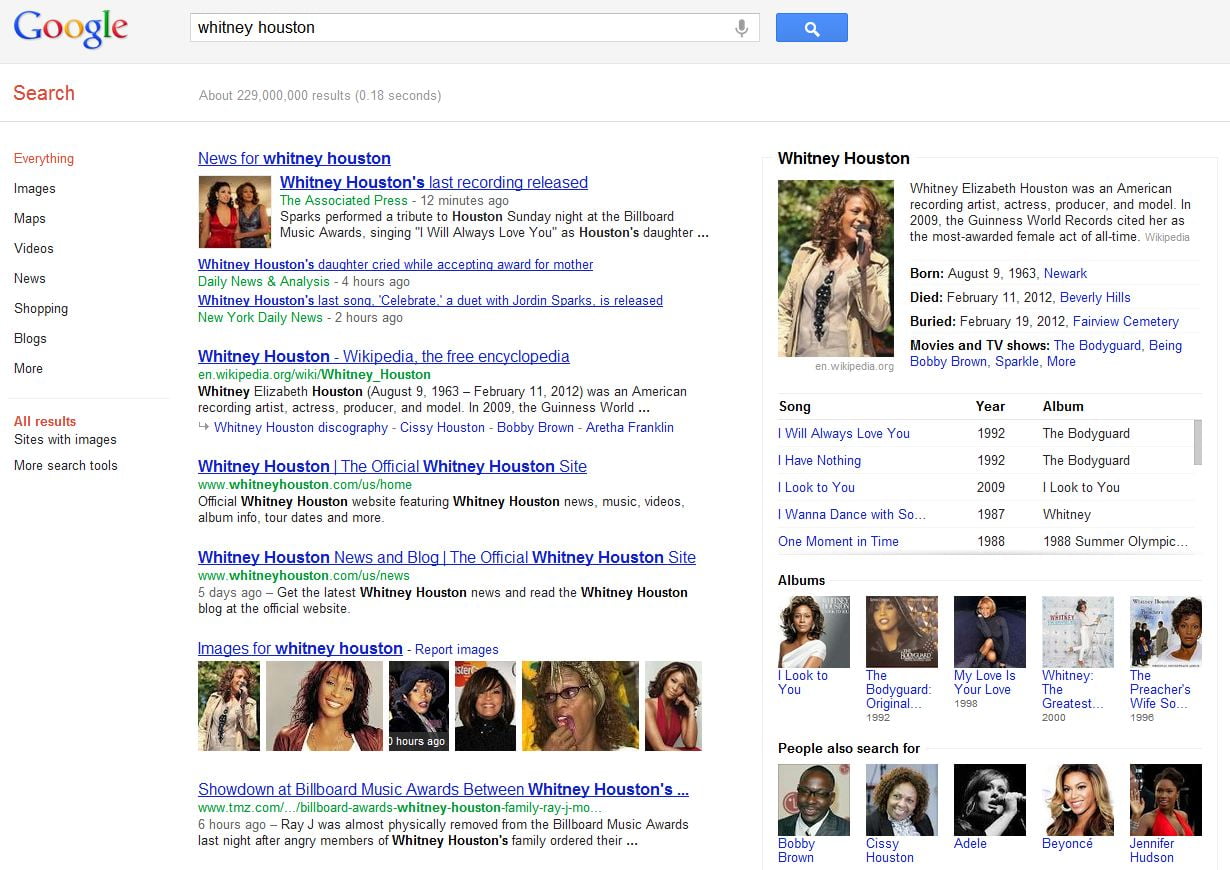Image resolution: width=1230 pixels, height=870 pixels.
Task: Open 'Whitney Houston's last recording released' article
Action: point(434,182)
